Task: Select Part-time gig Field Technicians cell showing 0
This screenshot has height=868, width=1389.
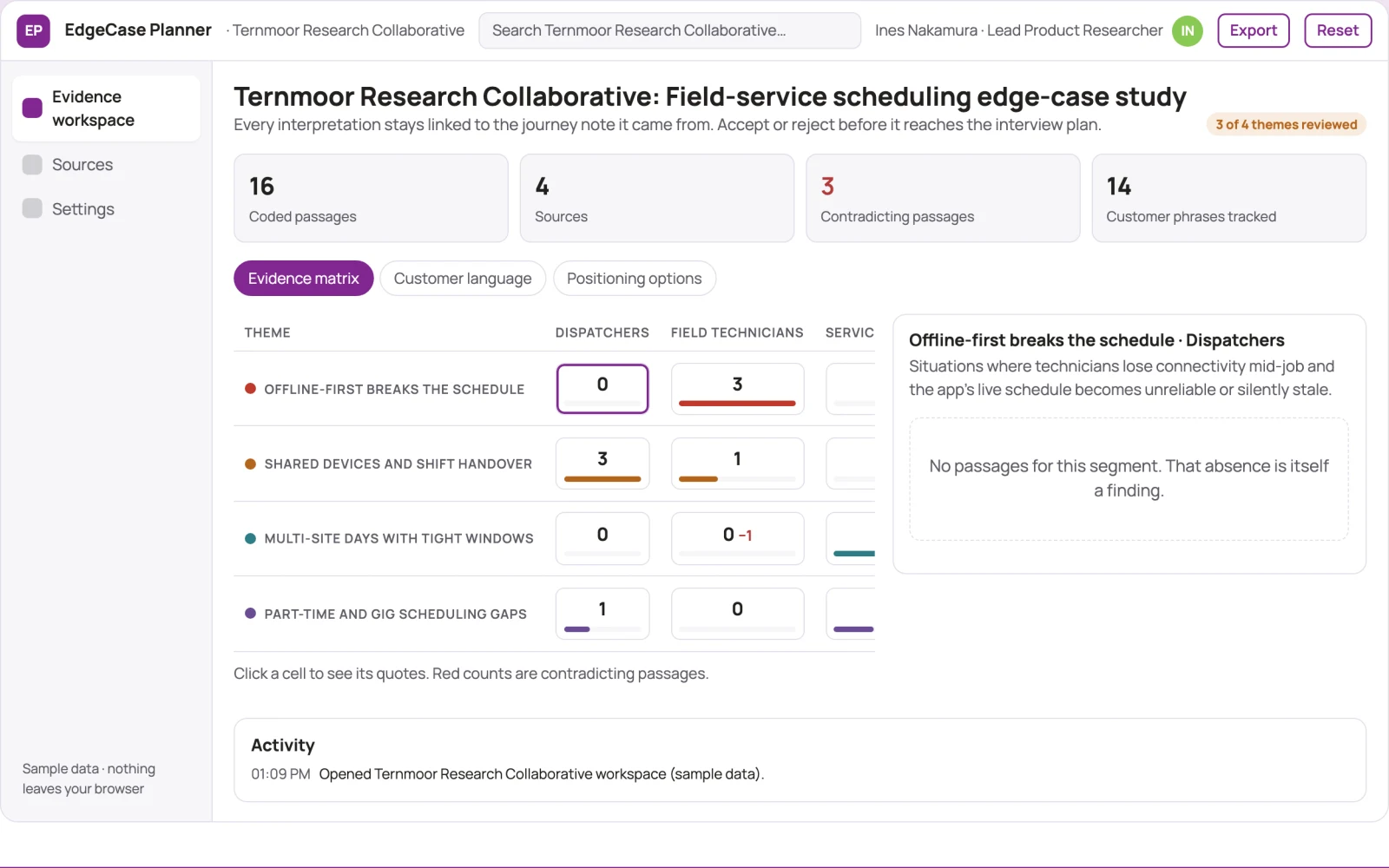Action: point(737,613)
